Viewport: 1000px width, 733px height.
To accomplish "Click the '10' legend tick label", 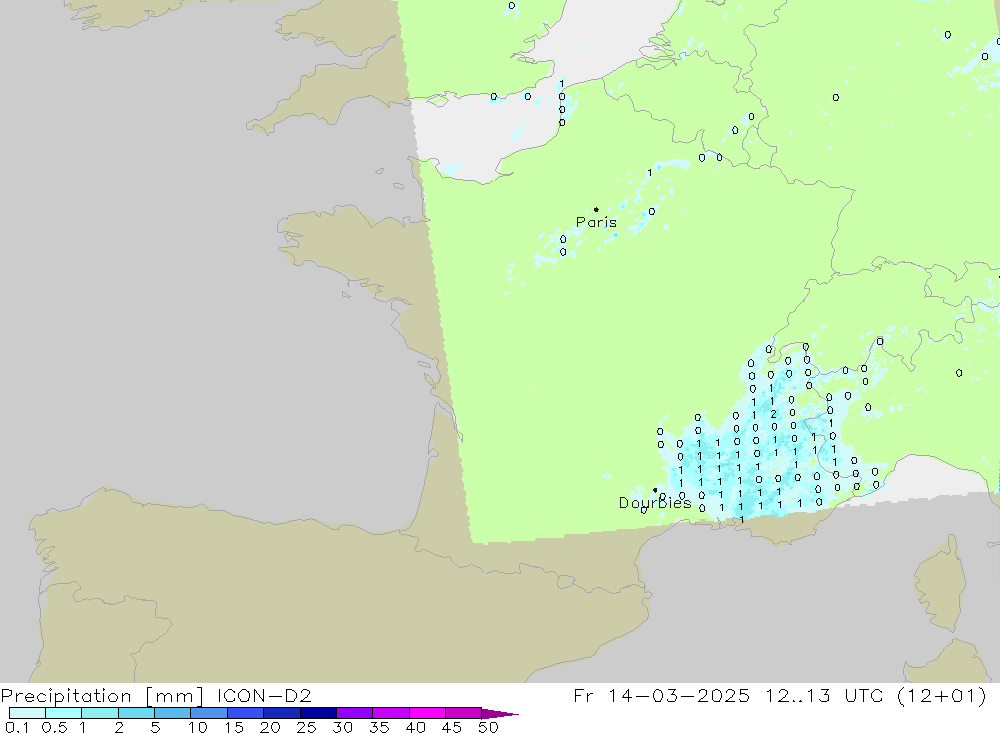I will point(198,727).
